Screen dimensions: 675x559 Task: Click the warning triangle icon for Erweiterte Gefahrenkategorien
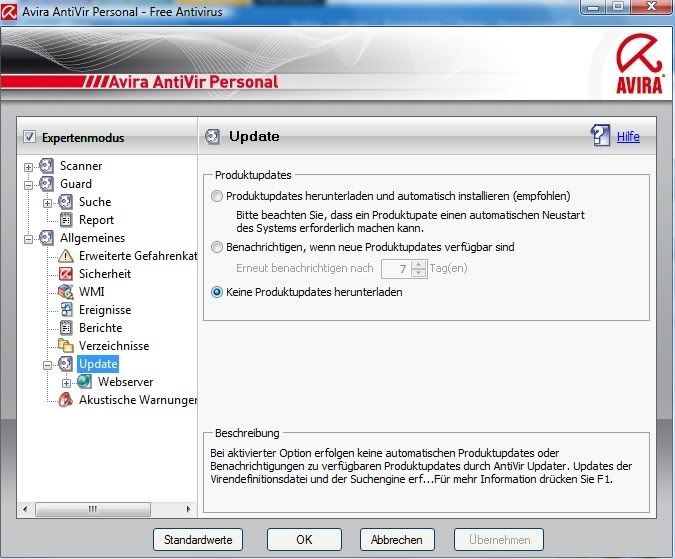pyautogui.click(x=66, y=256)
